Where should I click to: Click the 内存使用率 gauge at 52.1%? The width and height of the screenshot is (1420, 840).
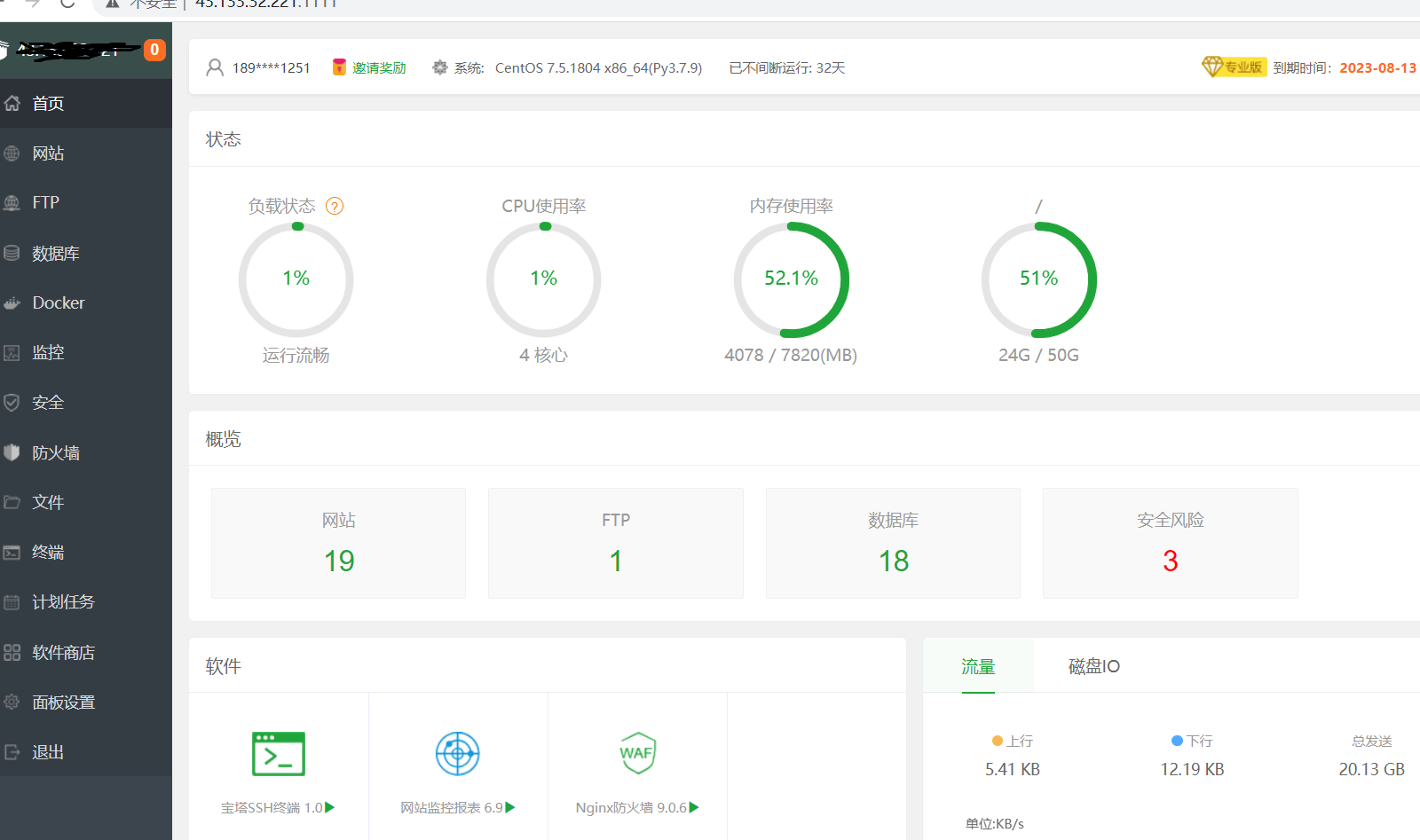[x=791, y=279]
